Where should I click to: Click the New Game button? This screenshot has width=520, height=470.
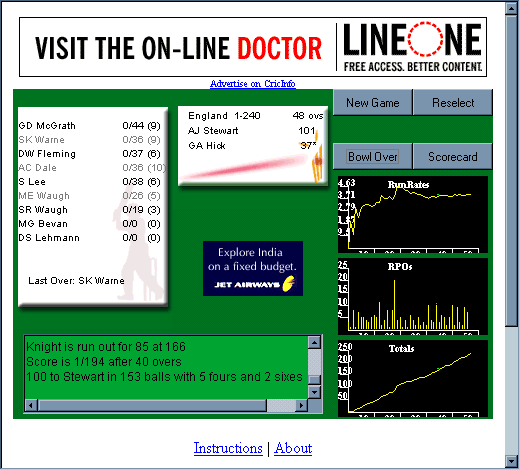pos(373,102)
